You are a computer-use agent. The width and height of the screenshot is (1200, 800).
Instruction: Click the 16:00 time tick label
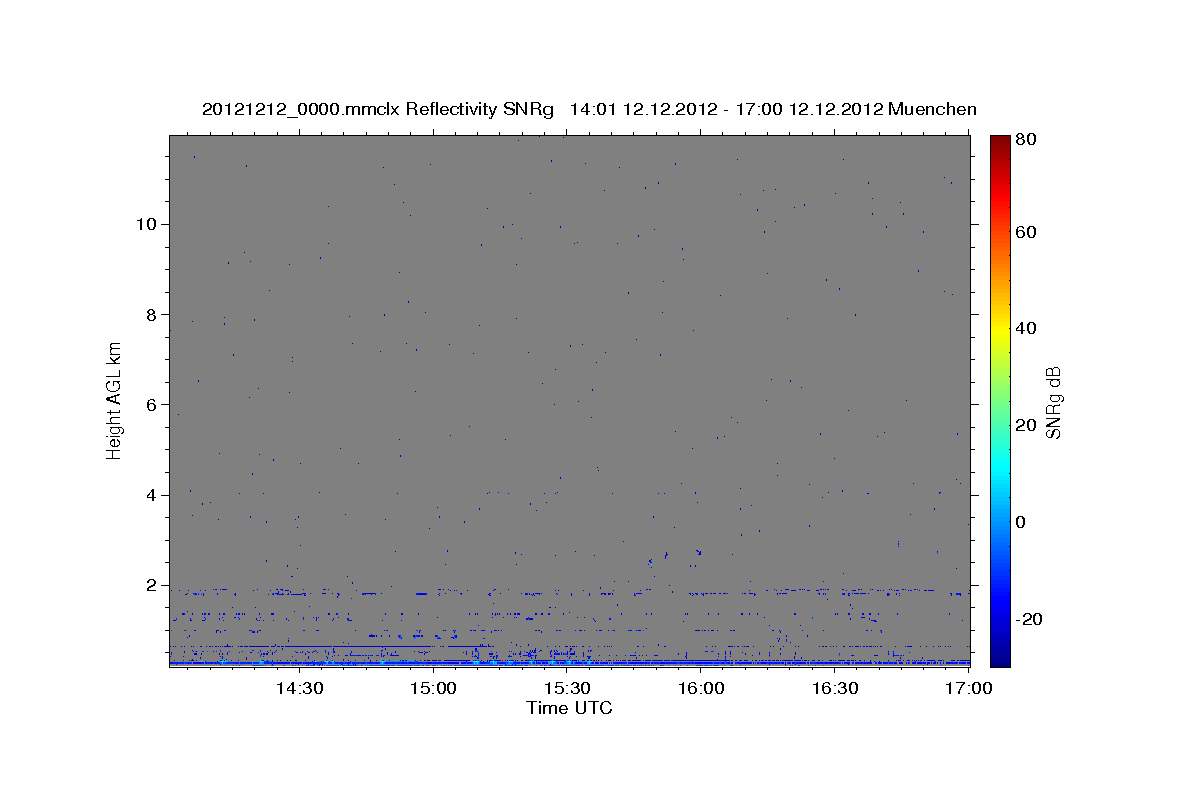(702, 689)
